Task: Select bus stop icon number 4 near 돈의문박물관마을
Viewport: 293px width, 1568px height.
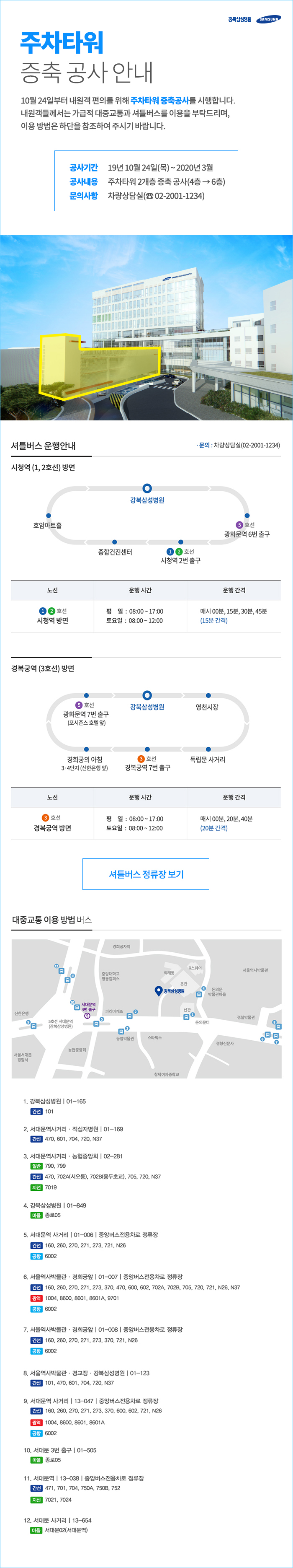Action: click(x=199, y=994)
